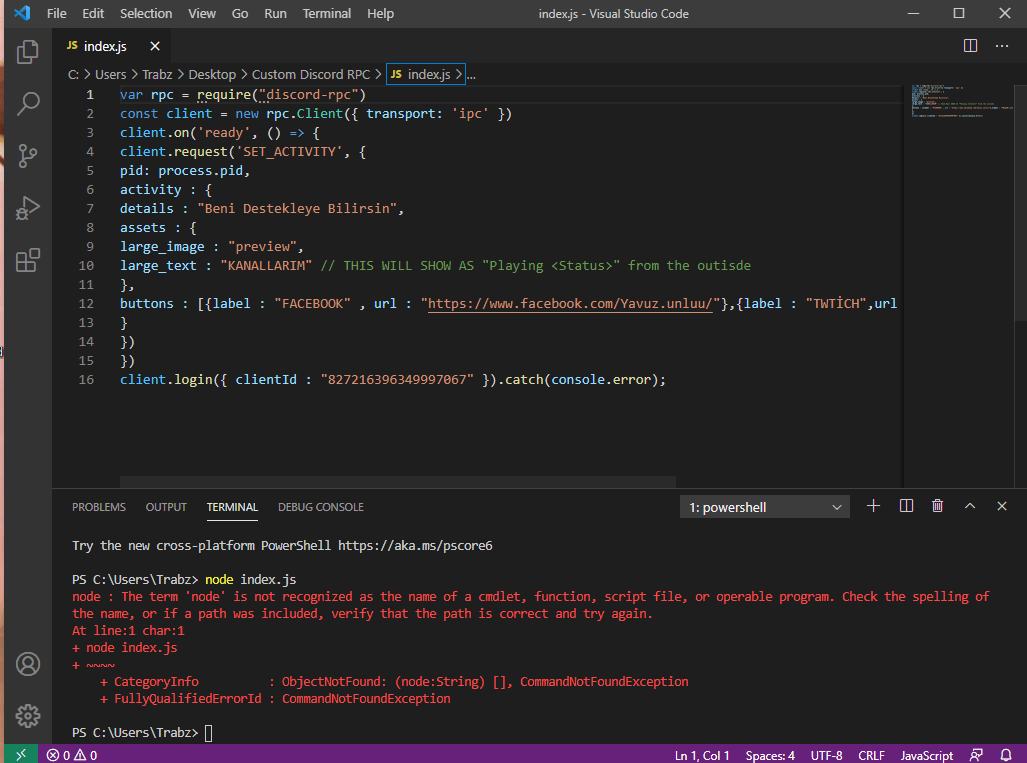Change indentation via Spaces: 4
The image size is (1027, 763).
pyautogui.click(x=770, y=755)
